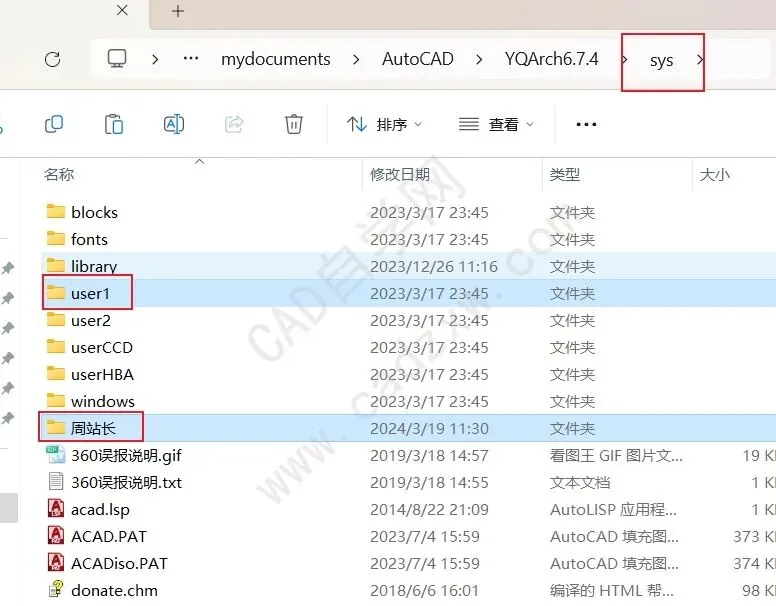Expand chevron after the monitor icon
This screenshot has height=606, width=776.
pos(155,60)
